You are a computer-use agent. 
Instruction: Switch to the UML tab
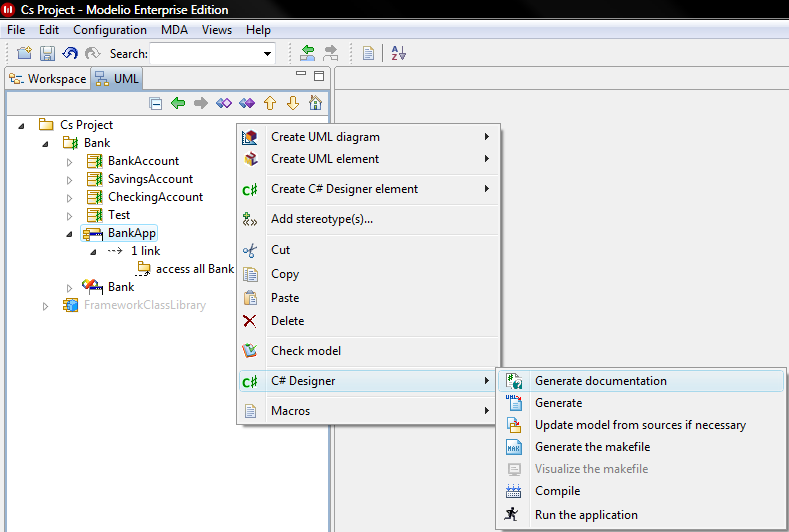(117, 79)
